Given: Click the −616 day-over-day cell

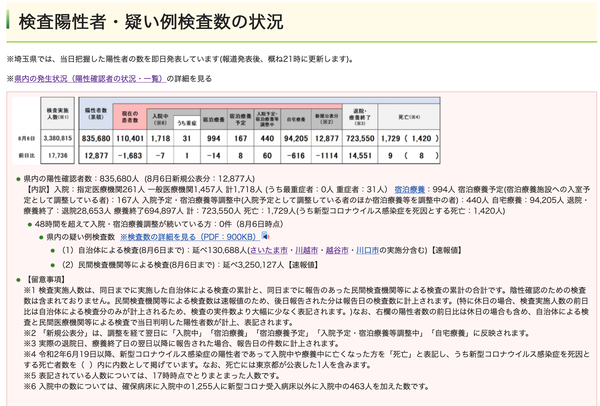Looking at the screenshot, I should point(296,156).
